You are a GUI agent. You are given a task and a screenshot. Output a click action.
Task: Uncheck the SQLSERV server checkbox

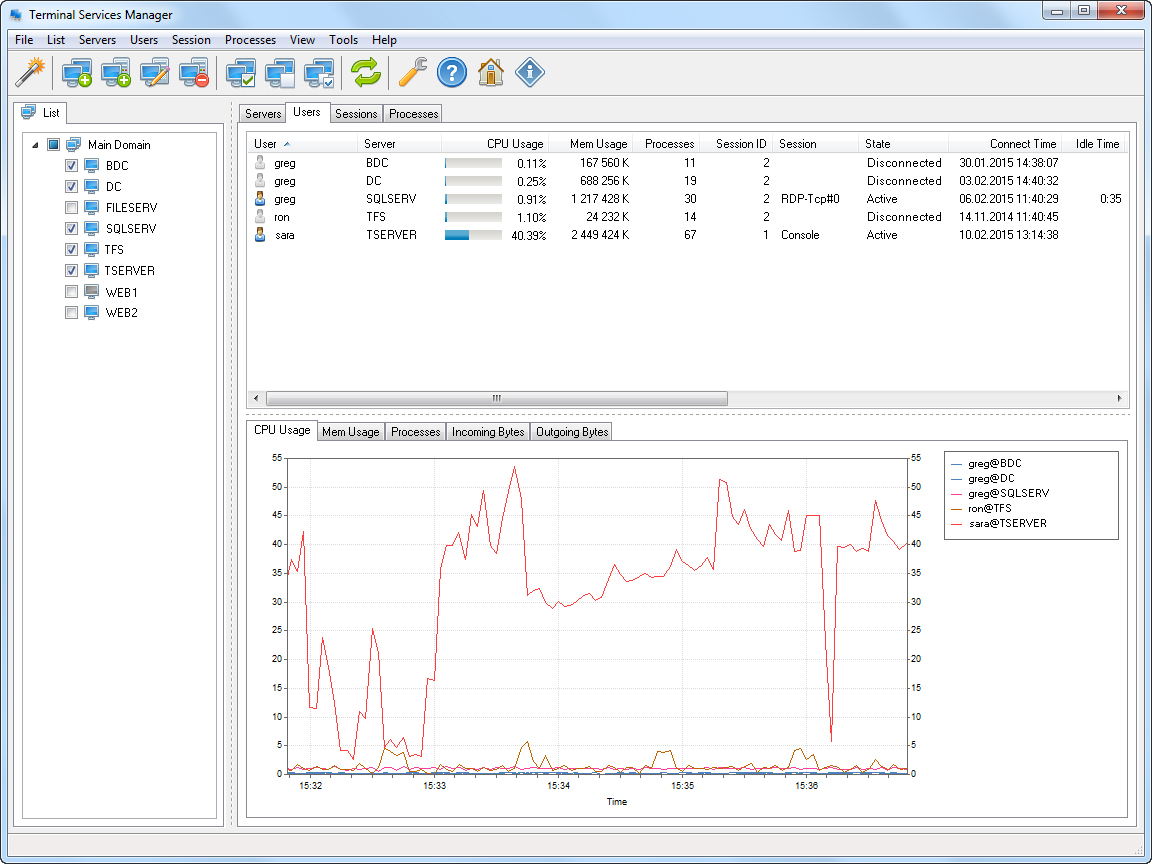point(71,229)
